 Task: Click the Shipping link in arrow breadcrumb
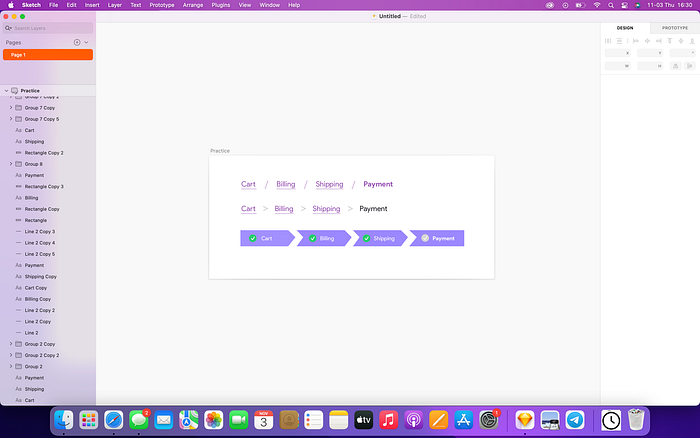click(326, 209)
